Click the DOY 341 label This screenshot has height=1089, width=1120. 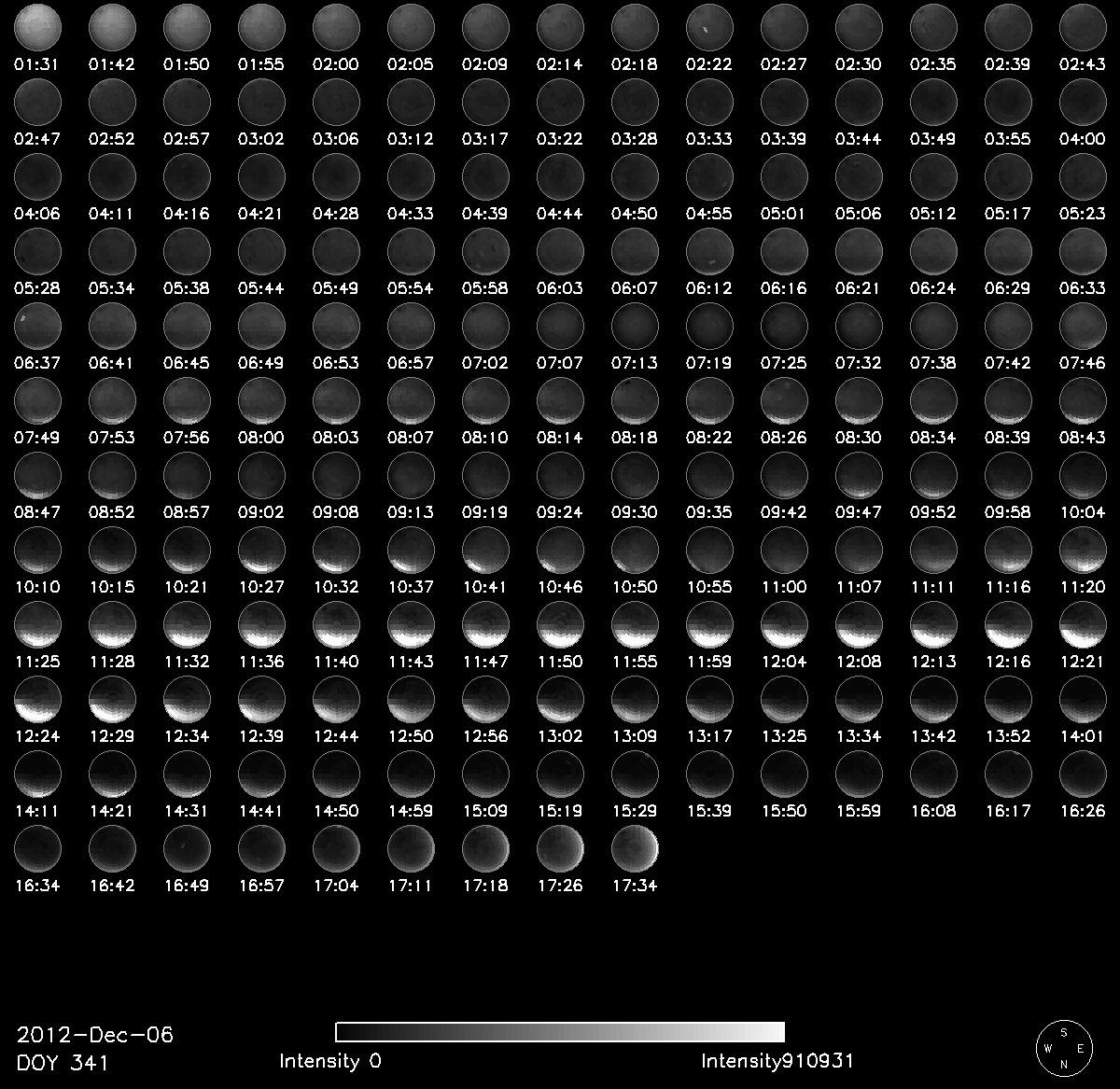(x=63, y=1063)
